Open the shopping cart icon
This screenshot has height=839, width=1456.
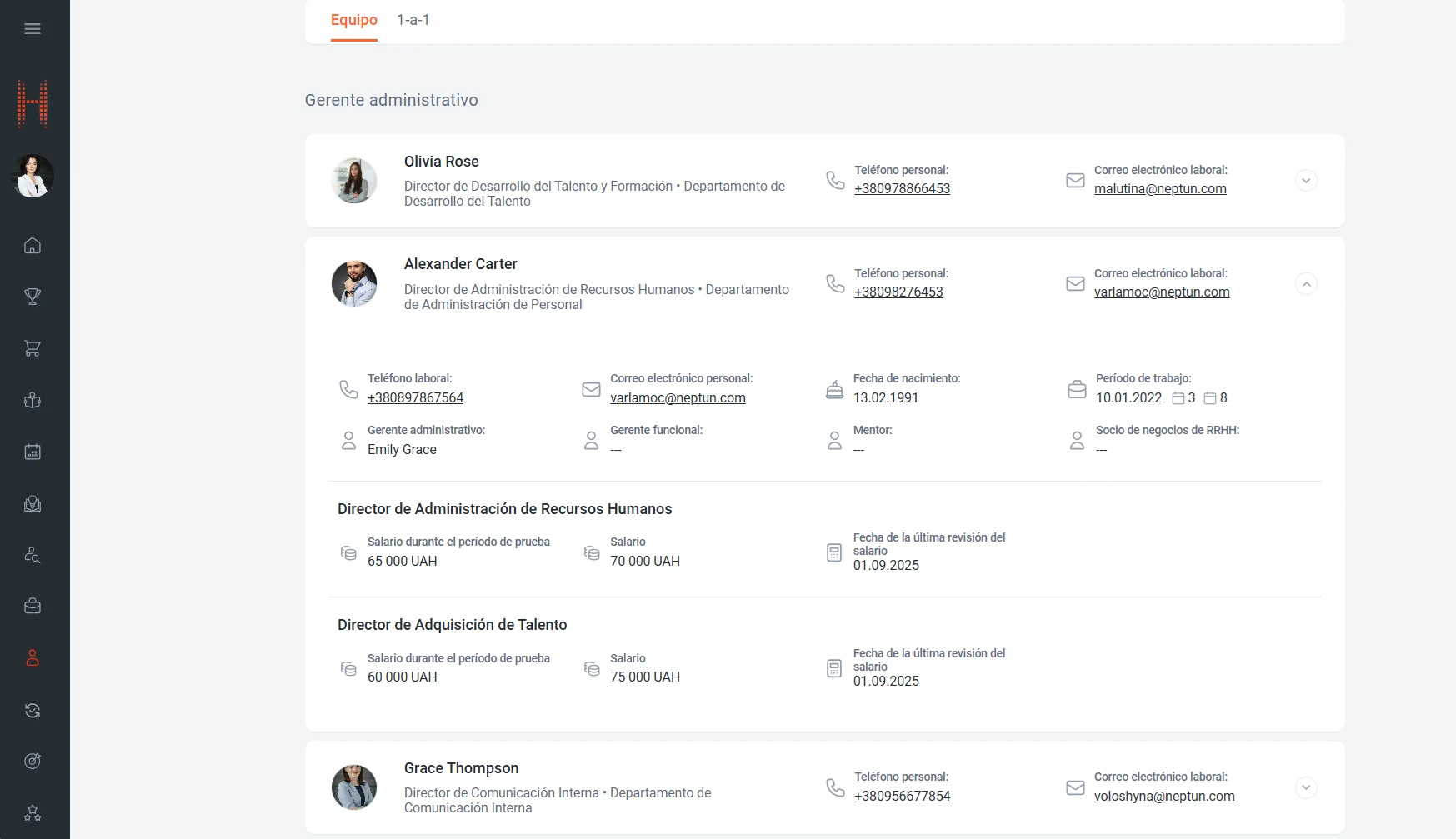point(33,348)
